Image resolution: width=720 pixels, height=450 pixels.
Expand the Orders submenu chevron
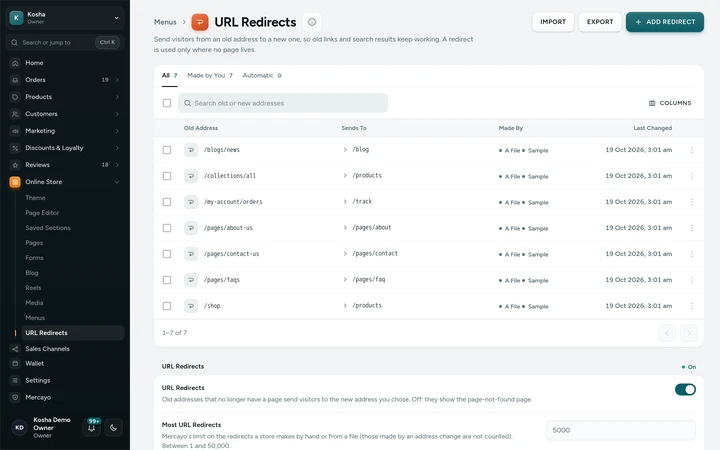tap(117, 80)
